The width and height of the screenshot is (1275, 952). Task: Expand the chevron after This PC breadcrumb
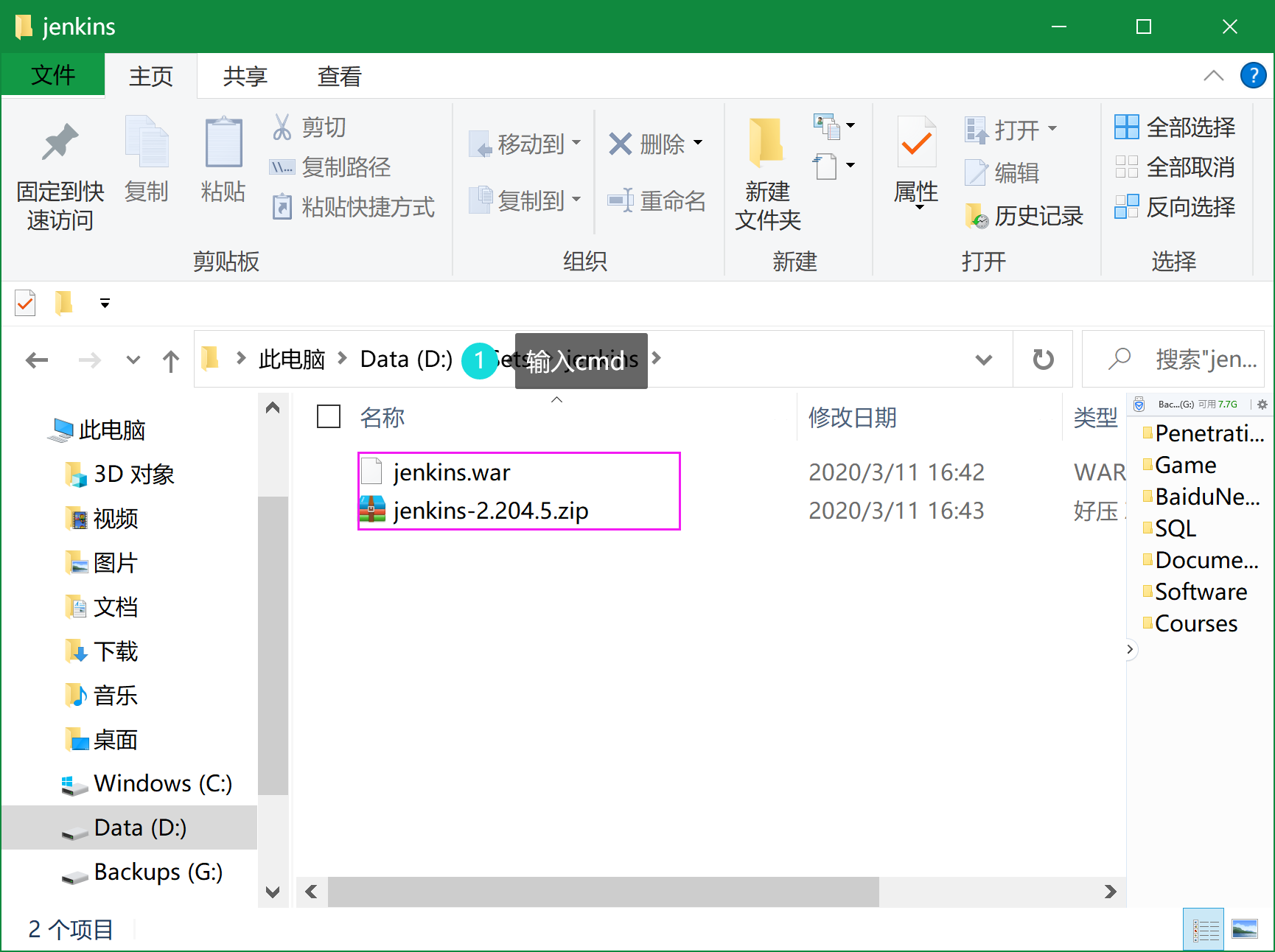(342, 358)
